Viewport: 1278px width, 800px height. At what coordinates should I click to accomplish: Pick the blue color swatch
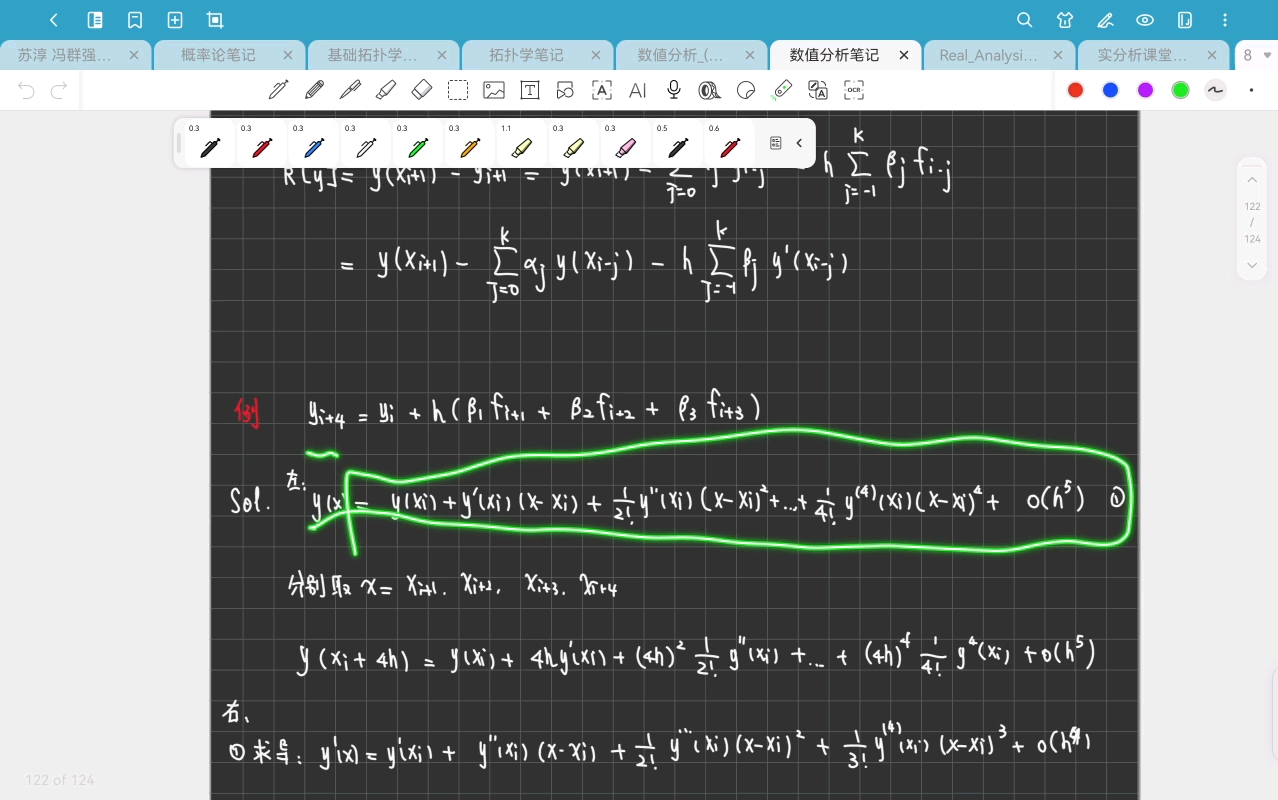[x=1110, y=90]
